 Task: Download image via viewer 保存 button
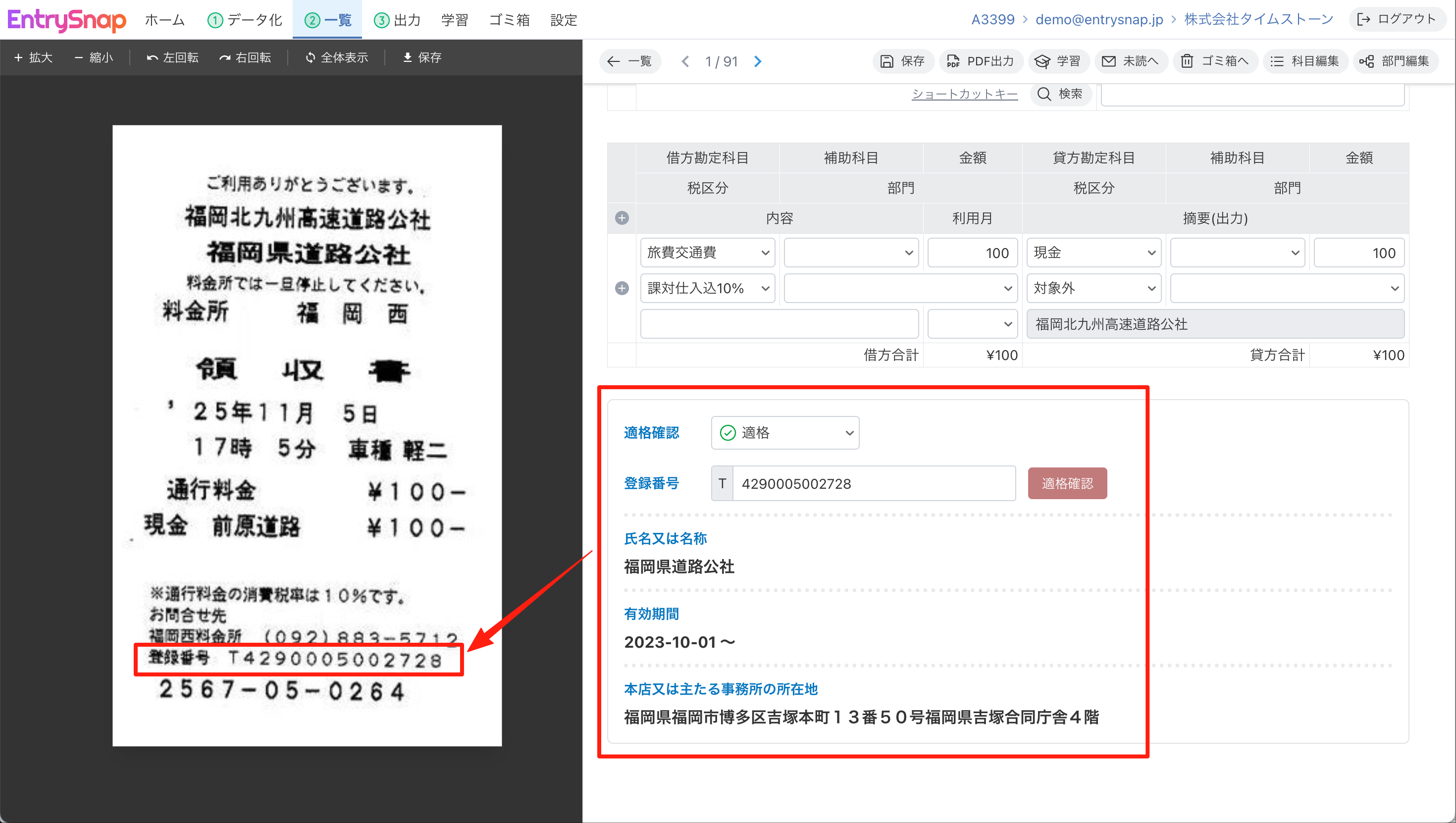(422, 57)
